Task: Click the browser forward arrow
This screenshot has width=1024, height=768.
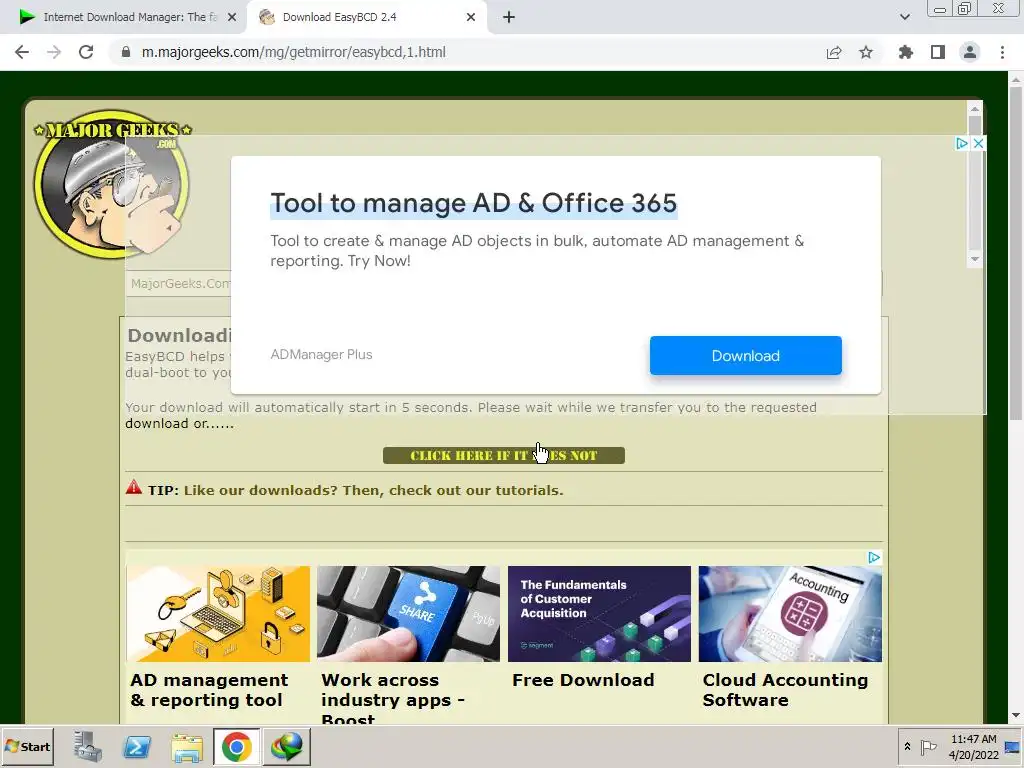Action: pos(54,52)
